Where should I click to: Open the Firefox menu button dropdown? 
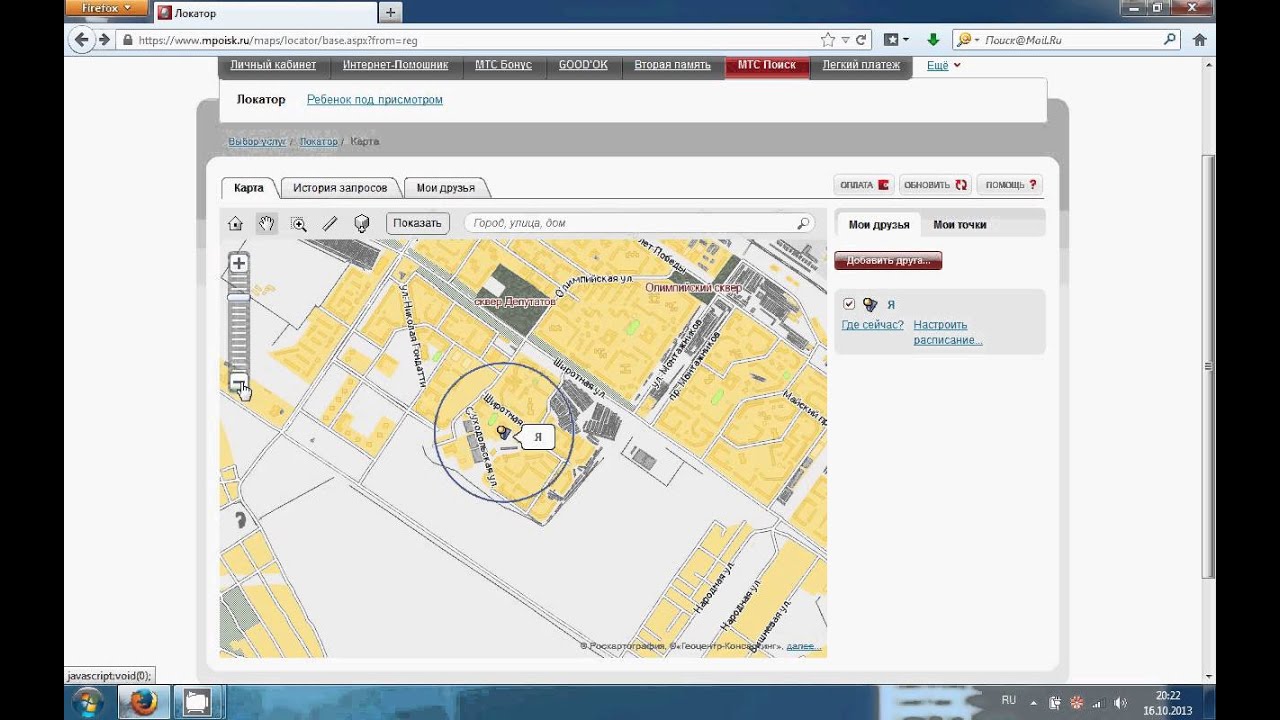(x=106, y=8)
